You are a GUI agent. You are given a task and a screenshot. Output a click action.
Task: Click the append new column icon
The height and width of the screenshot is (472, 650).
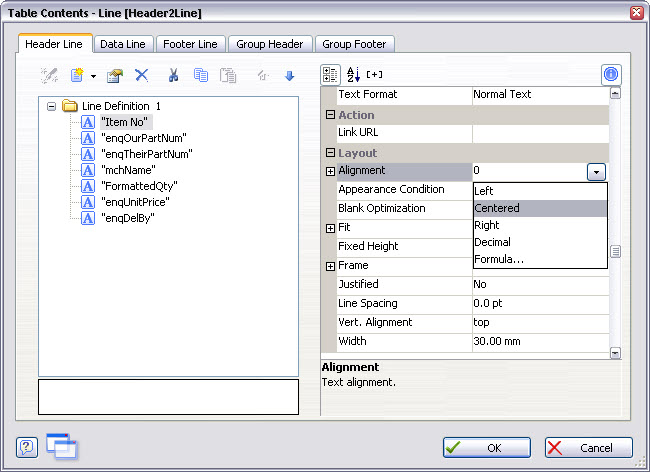77,75
